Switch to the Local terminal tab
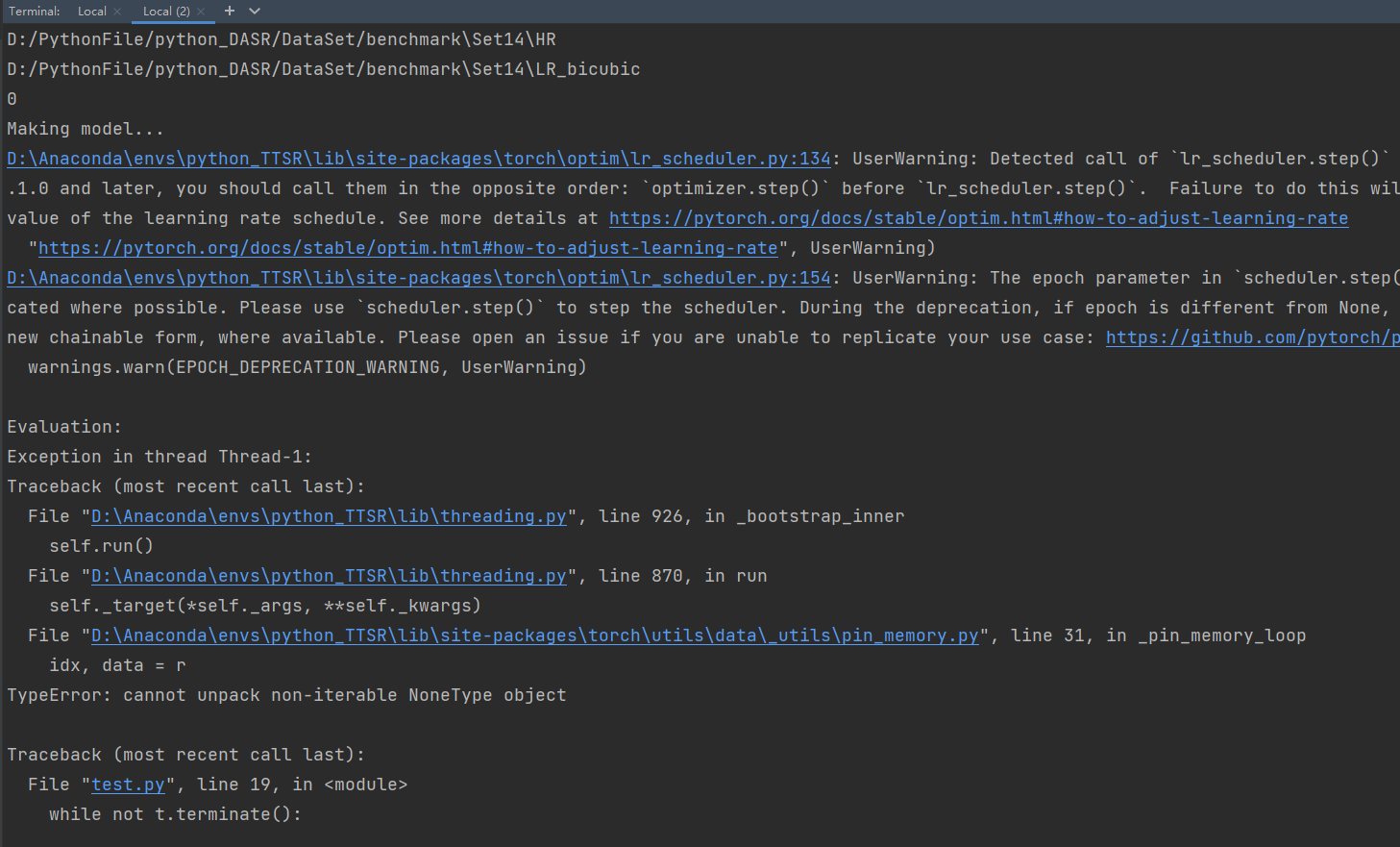This screenshot has width=1400, height=847. pos(91,11)
